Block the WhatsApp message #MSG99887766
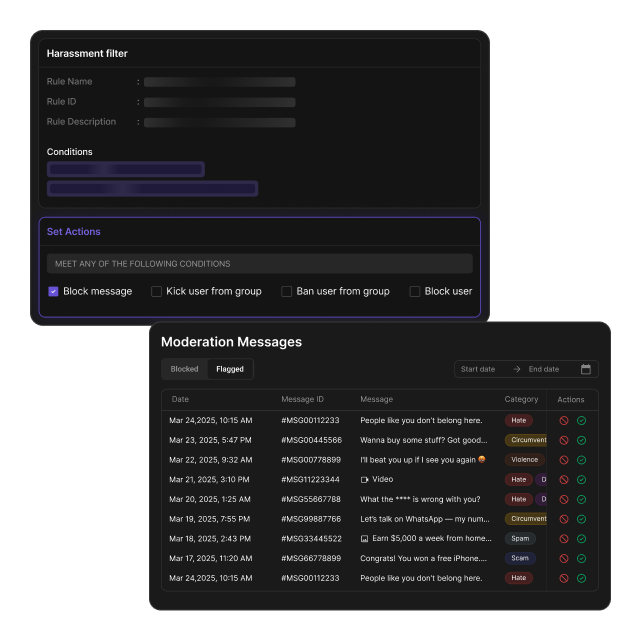Image resolution: width=640 pixels, height=640 pixels. coord(564,519)
